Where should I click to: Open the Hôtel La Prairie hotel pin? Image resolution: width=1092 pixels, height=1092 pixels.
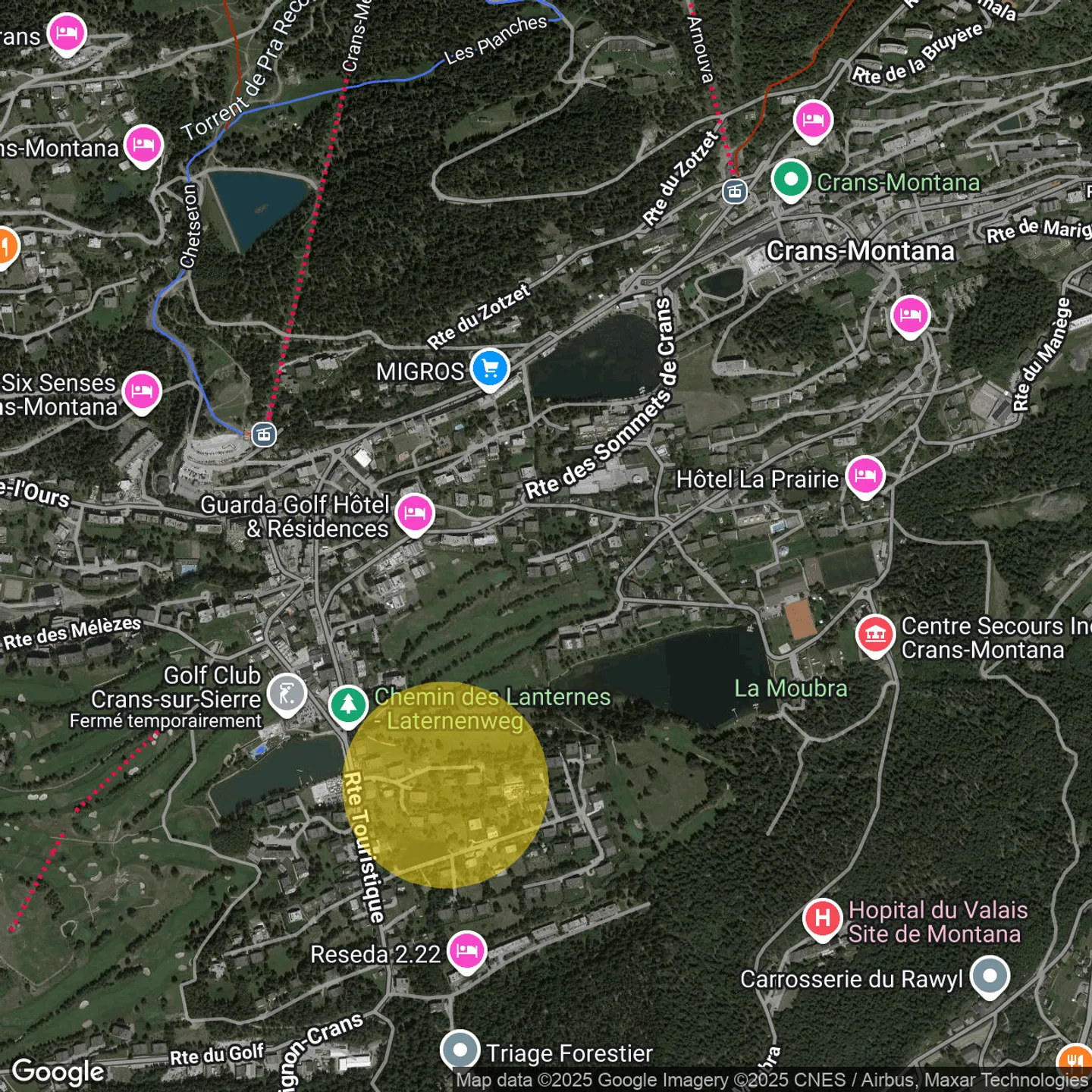(x=864, y=475)
